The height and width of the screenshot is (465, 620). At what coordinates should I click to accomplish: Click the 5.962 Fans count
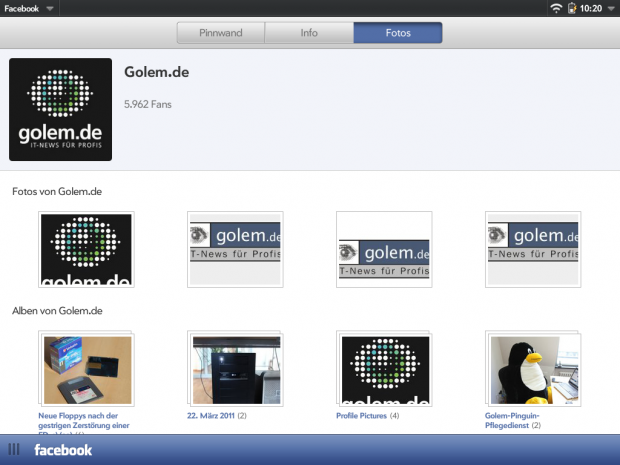[148, 104]
